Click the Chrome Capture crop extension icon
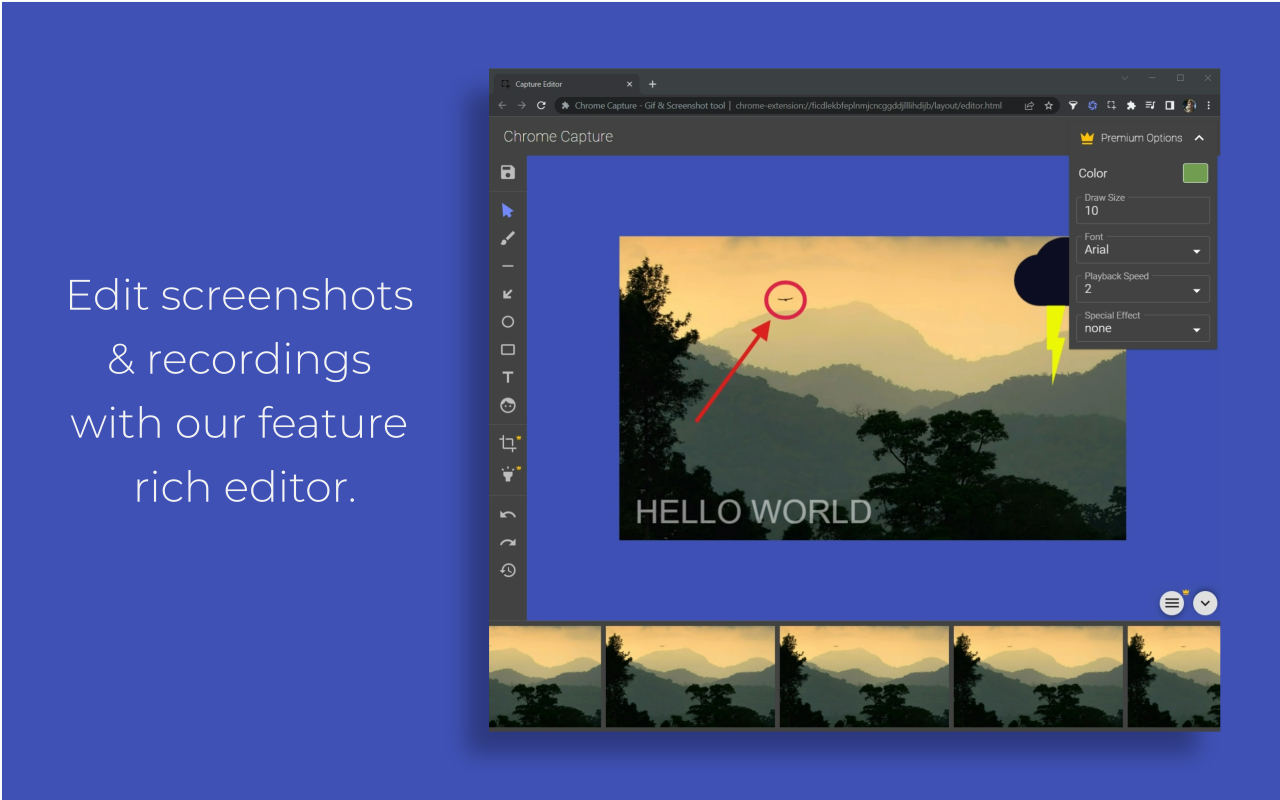Viewport: 1280px width, 800px height. pyautogui.click(x=1111, y=105)
